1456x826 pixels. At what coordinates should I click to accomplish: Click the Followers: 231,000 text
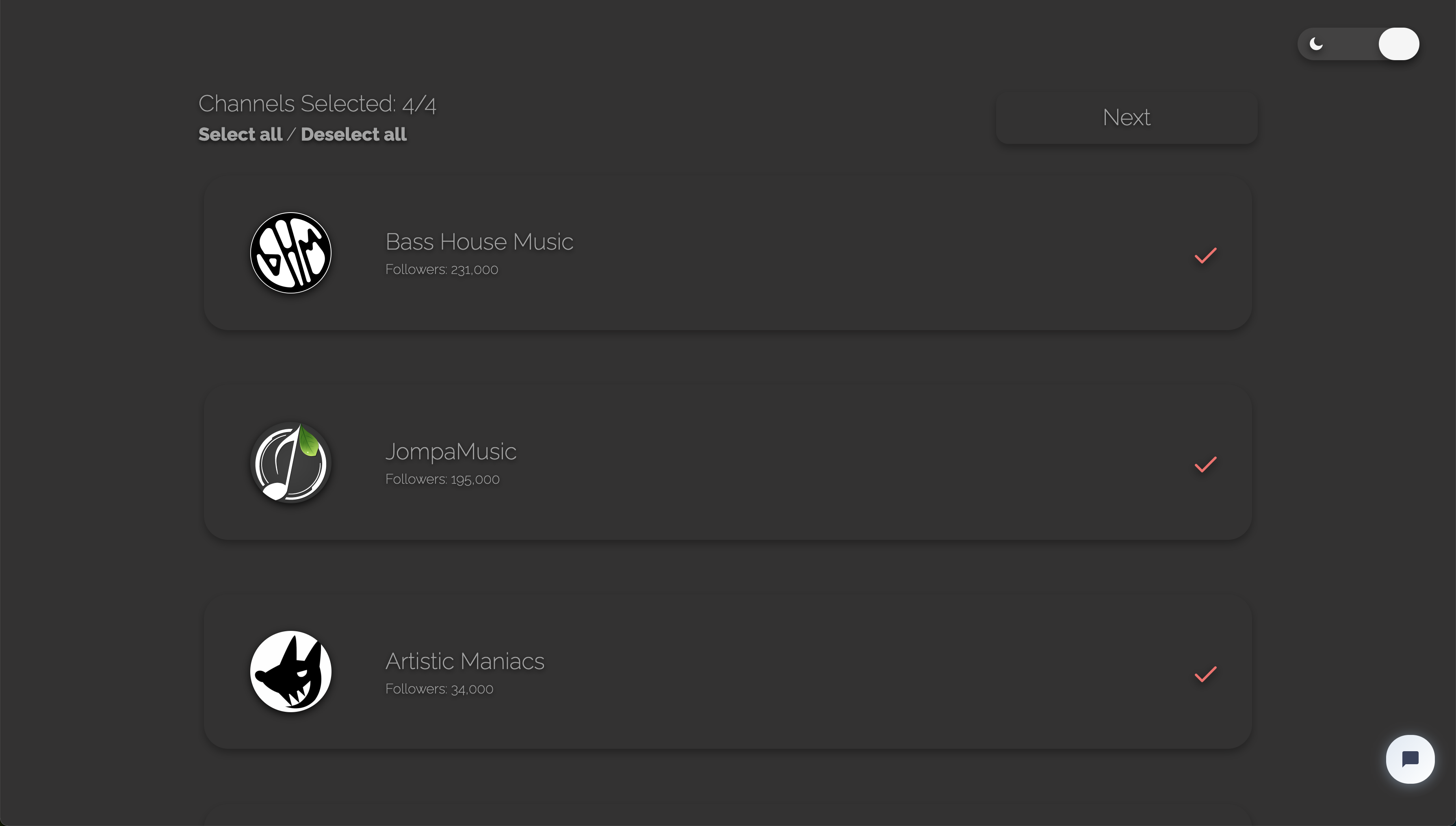pos(442,270)
